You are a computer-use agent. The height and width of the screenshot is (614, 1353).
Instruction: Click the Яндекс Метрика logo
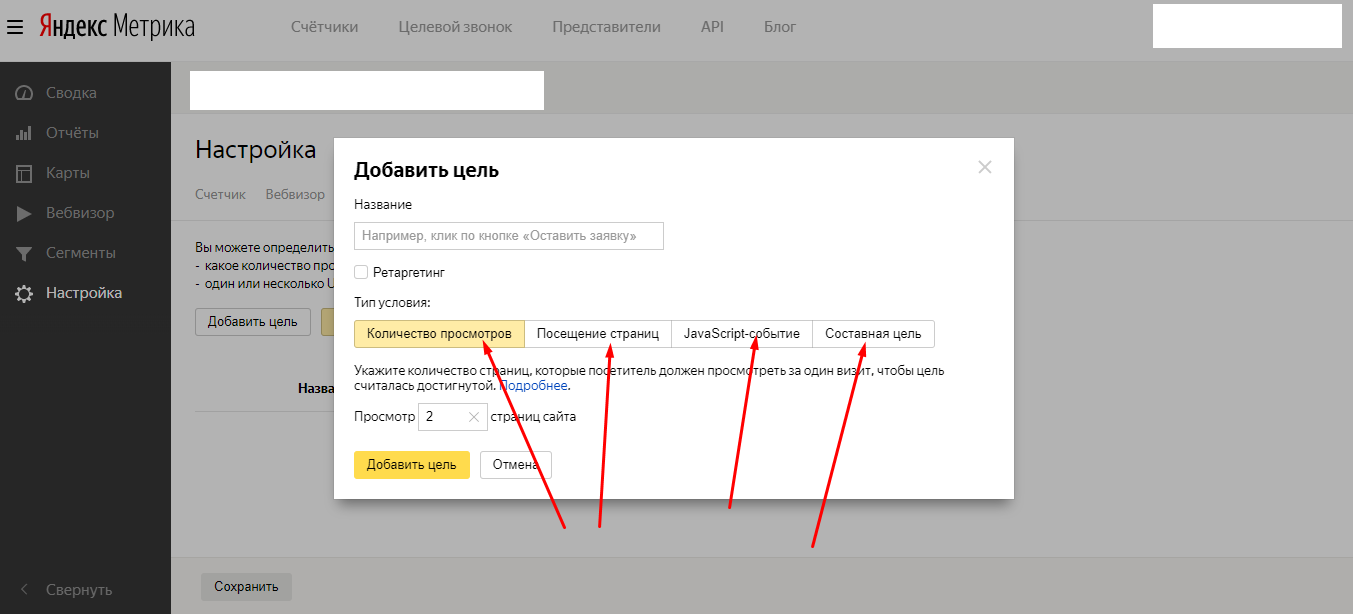117,27
